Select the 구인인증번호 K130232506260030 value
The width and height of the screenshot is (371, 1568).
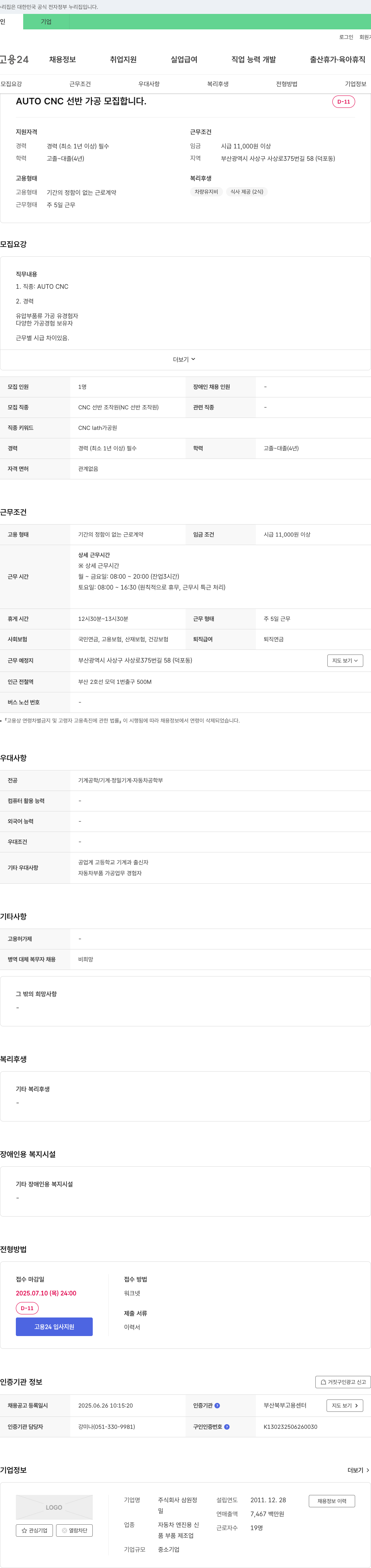(290, 1427)
